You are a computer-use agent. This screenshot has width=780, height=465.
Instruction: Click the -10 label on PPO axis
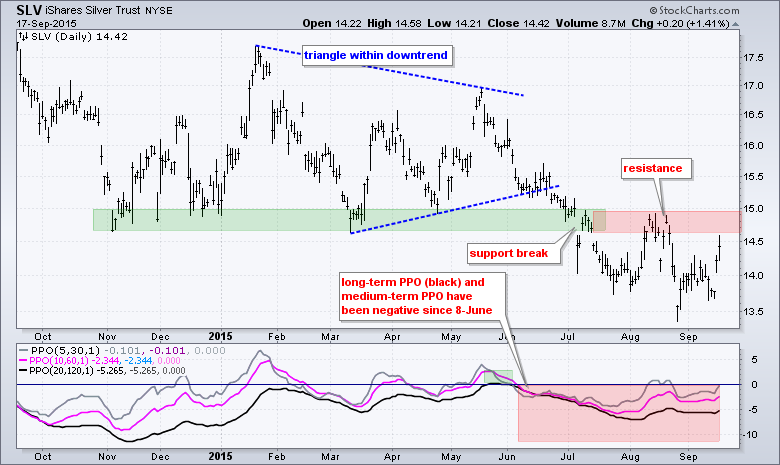tap(750, 435)
